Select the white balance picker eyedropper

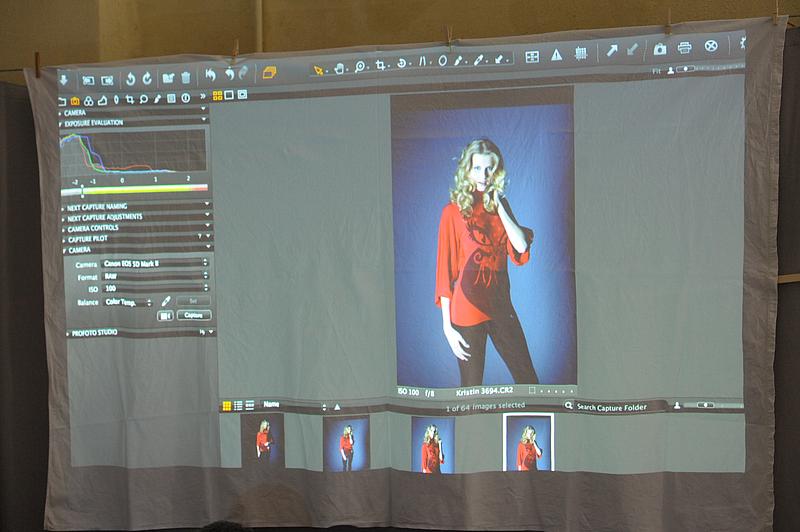coord(165,300)
